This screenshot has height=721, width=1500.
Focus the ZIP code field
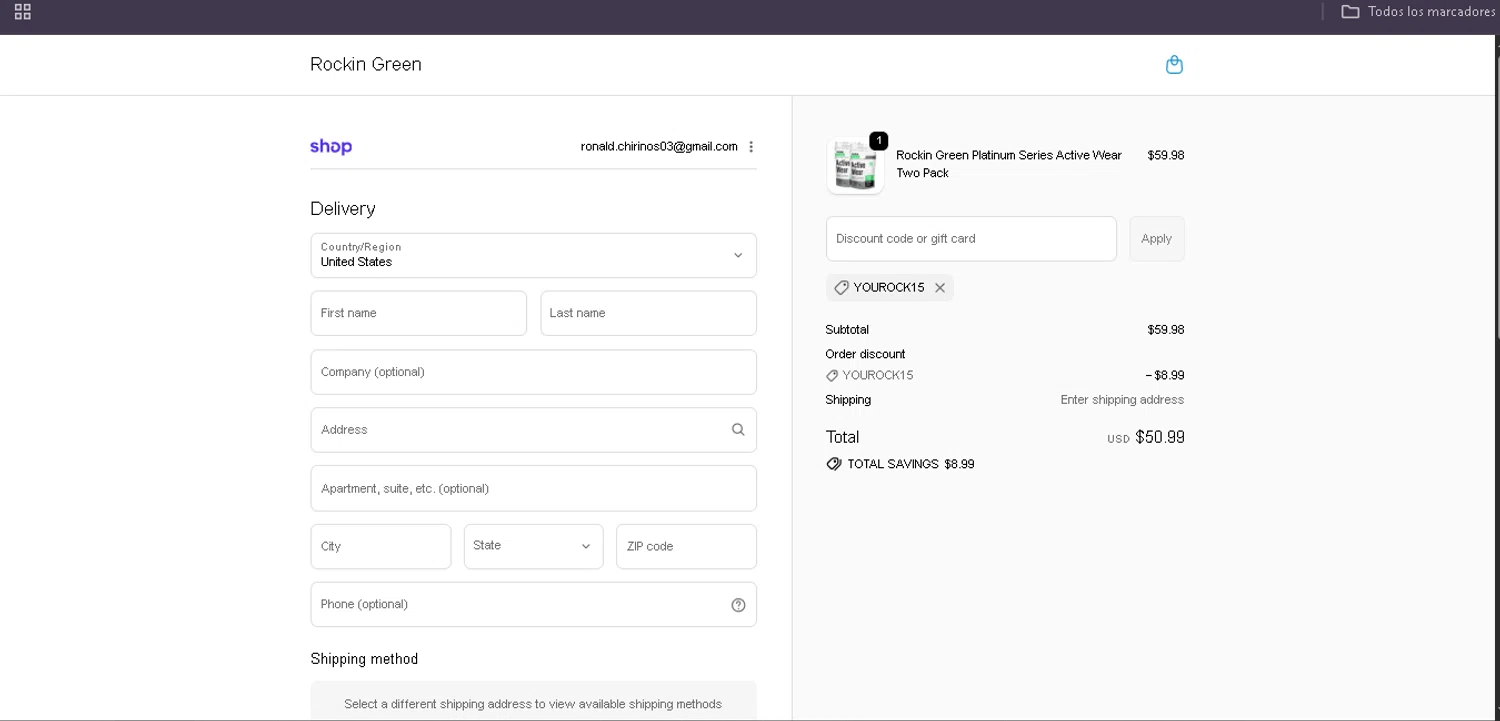pos(686,546)
